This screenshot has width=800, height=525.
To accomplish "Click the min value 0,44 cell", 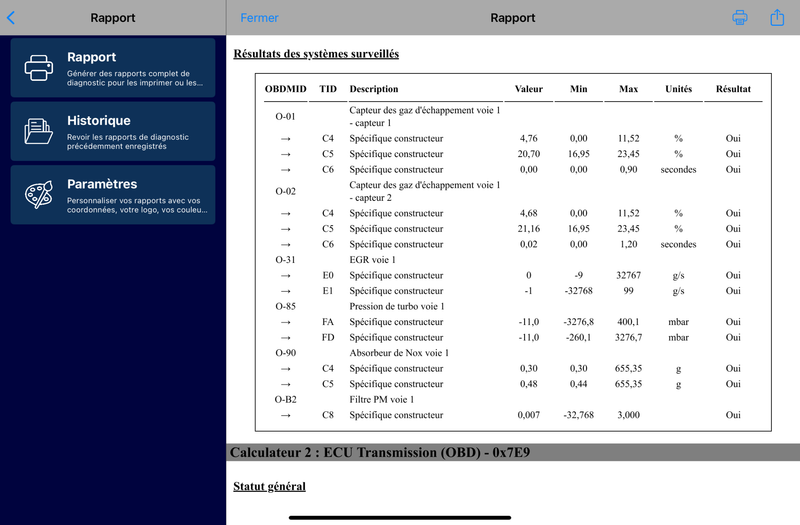I will [x=579, y=384].
